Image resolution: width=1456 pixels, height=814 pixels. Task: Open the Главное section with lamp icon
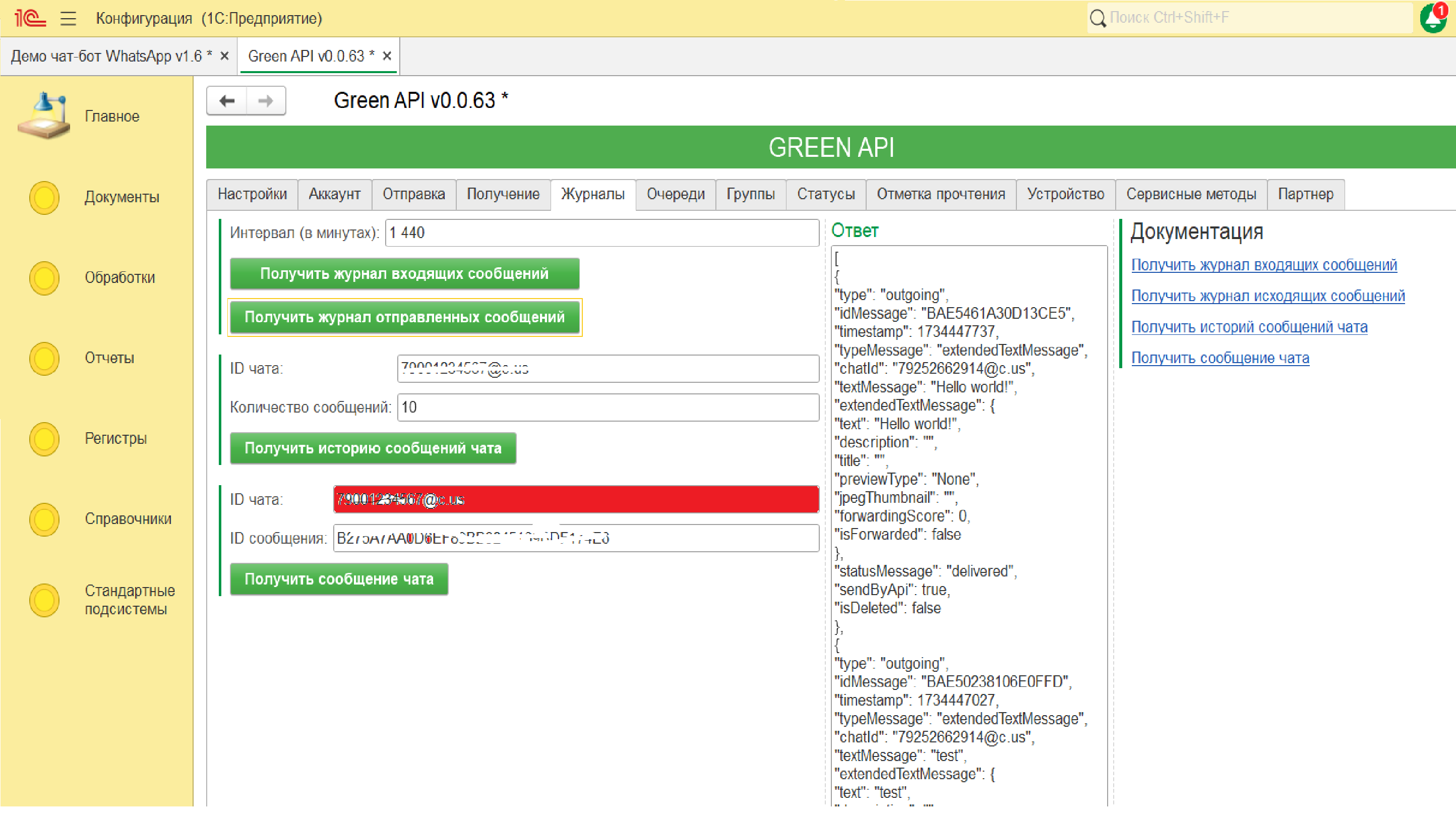pyautogui.click(x=44, y=116)
